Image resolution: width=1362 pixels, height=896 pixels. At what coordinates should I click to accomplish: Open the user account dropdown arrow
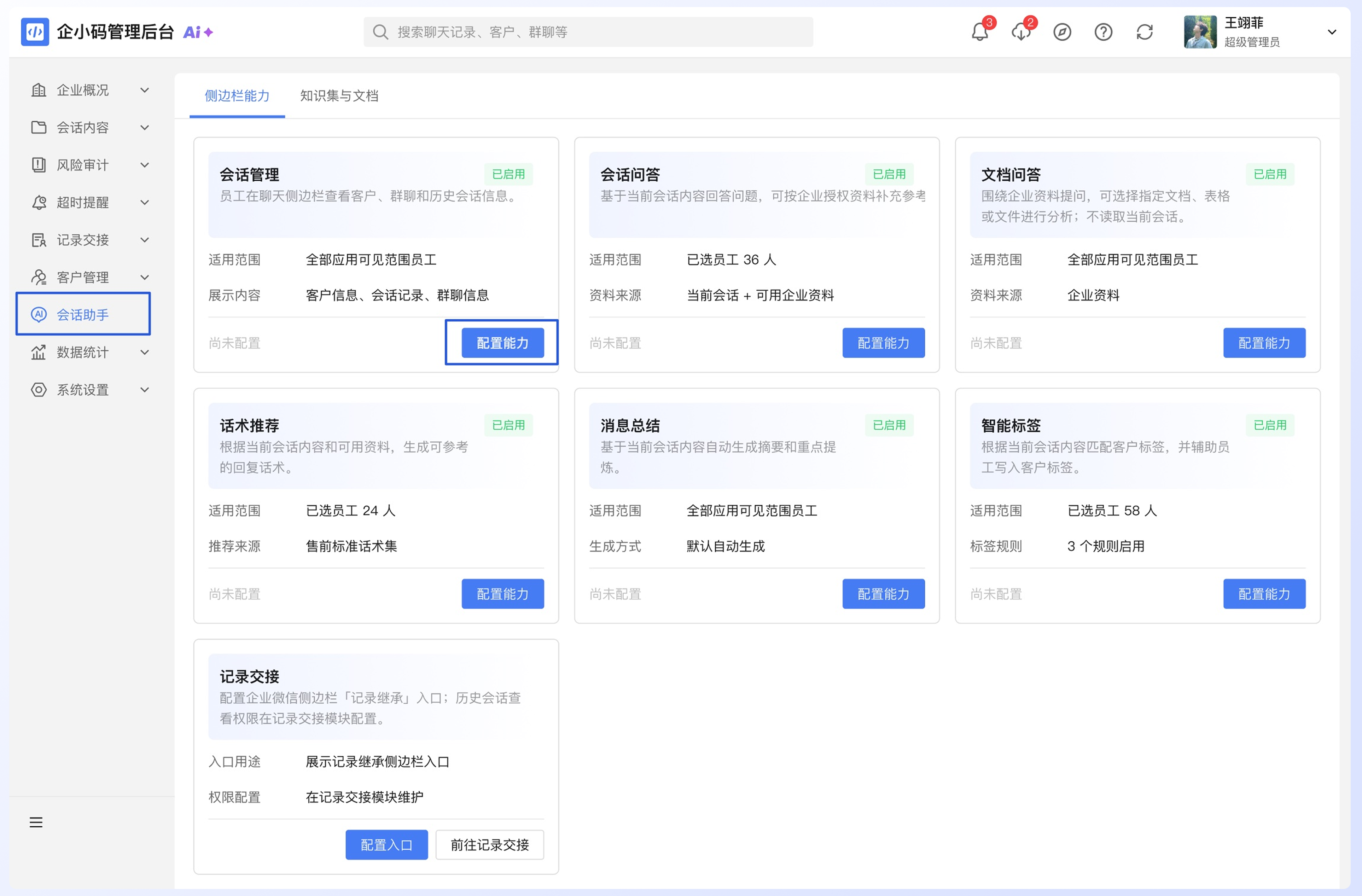coord(1332,32)
